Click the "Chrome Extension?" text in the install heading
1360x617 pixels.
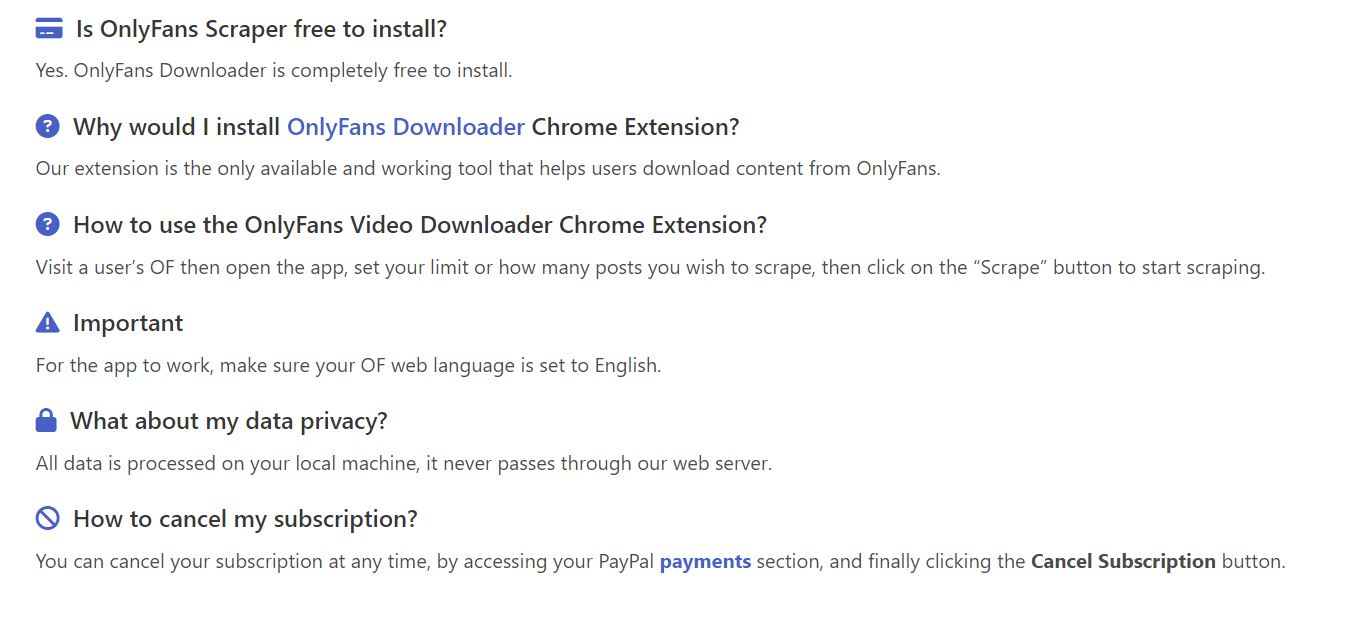tap(635, 127)
